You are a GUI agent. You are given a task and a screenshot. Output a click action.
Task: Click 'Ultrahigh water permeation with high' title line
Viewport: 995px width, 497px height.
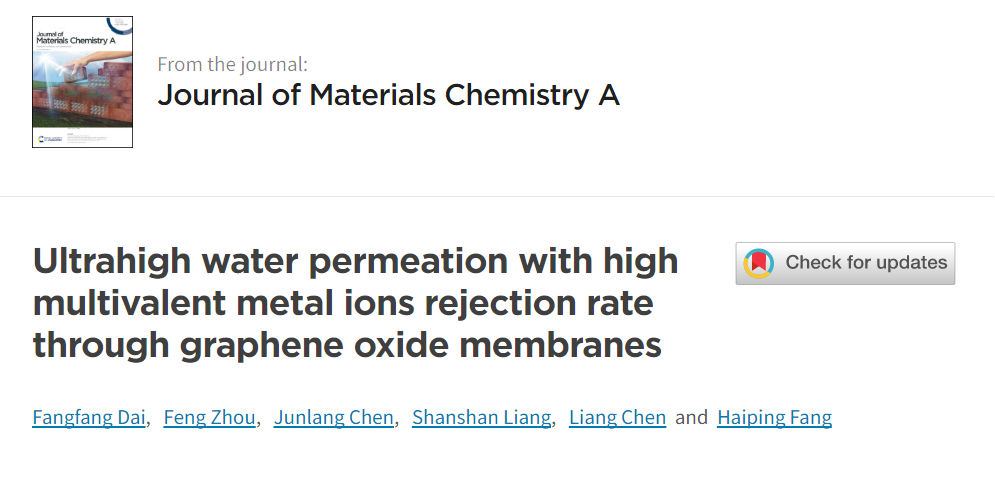[356, 261]
